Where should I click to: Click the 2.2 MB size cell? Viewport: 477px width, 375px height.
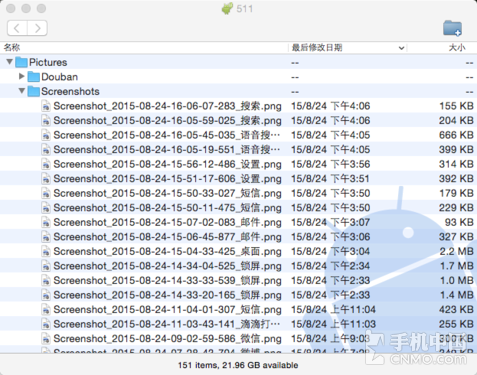pyautogui.click(x=456, y=251)
